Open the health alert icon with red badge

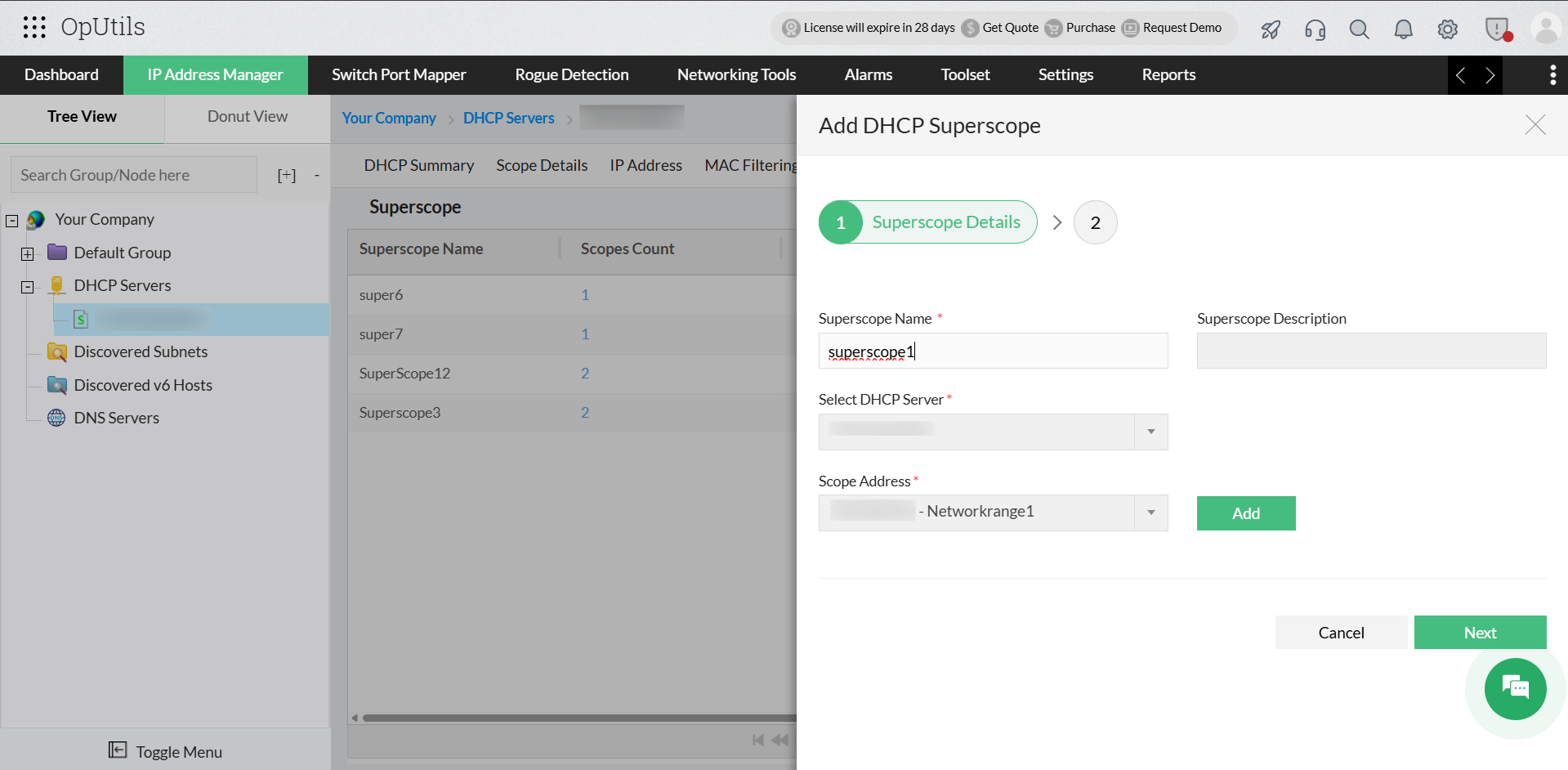(1497, 29)
